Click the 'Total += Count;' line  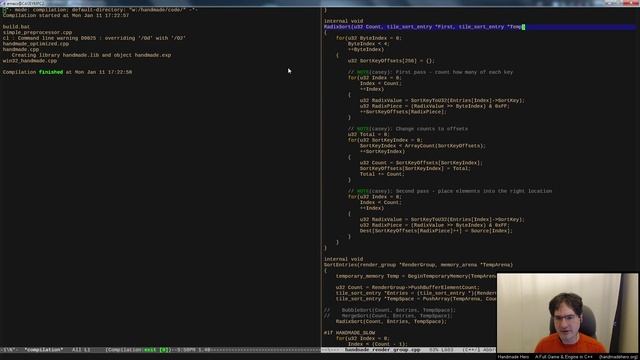[382, 174]
